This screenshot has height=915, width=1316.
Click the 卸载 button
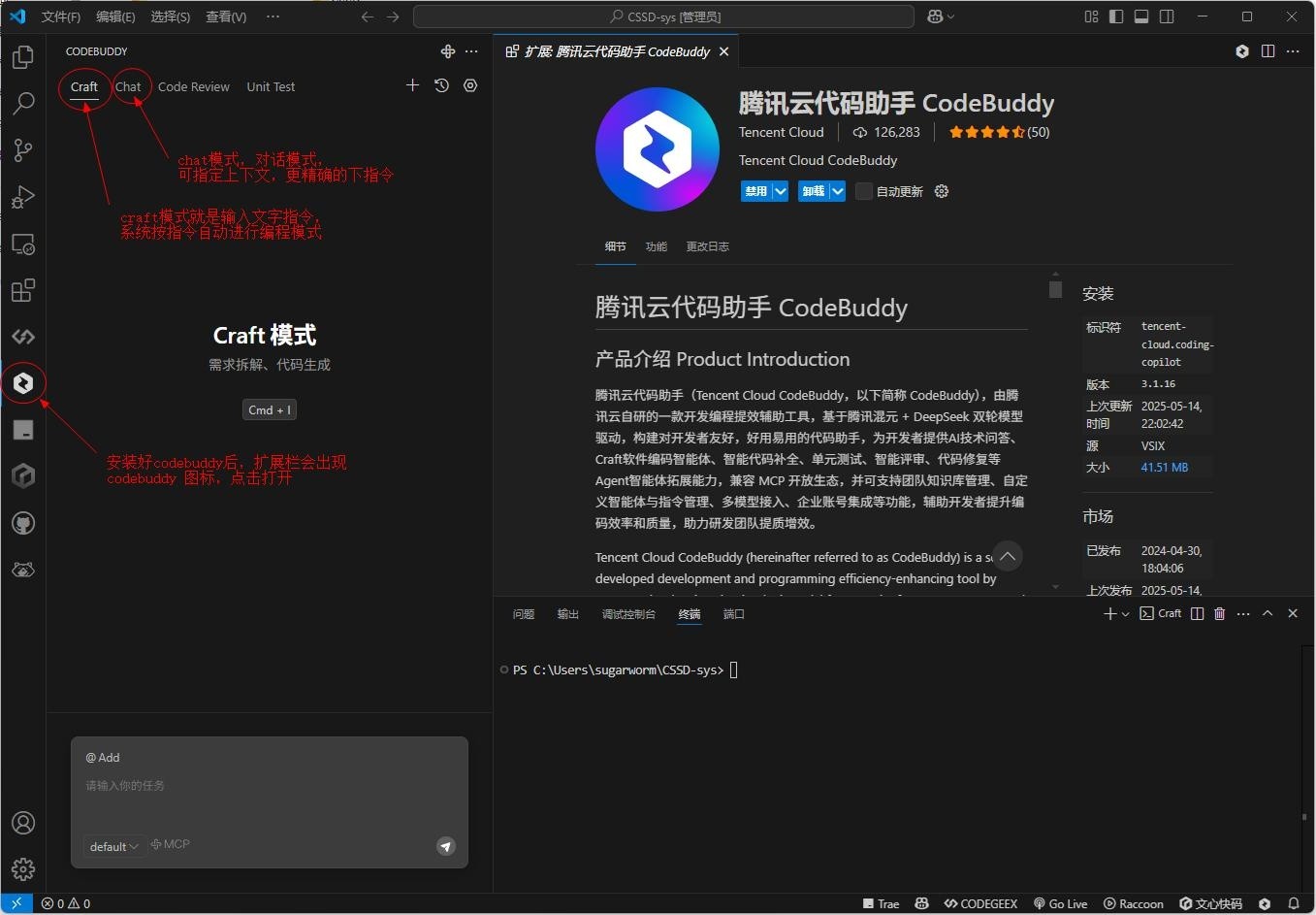[814, 191]
